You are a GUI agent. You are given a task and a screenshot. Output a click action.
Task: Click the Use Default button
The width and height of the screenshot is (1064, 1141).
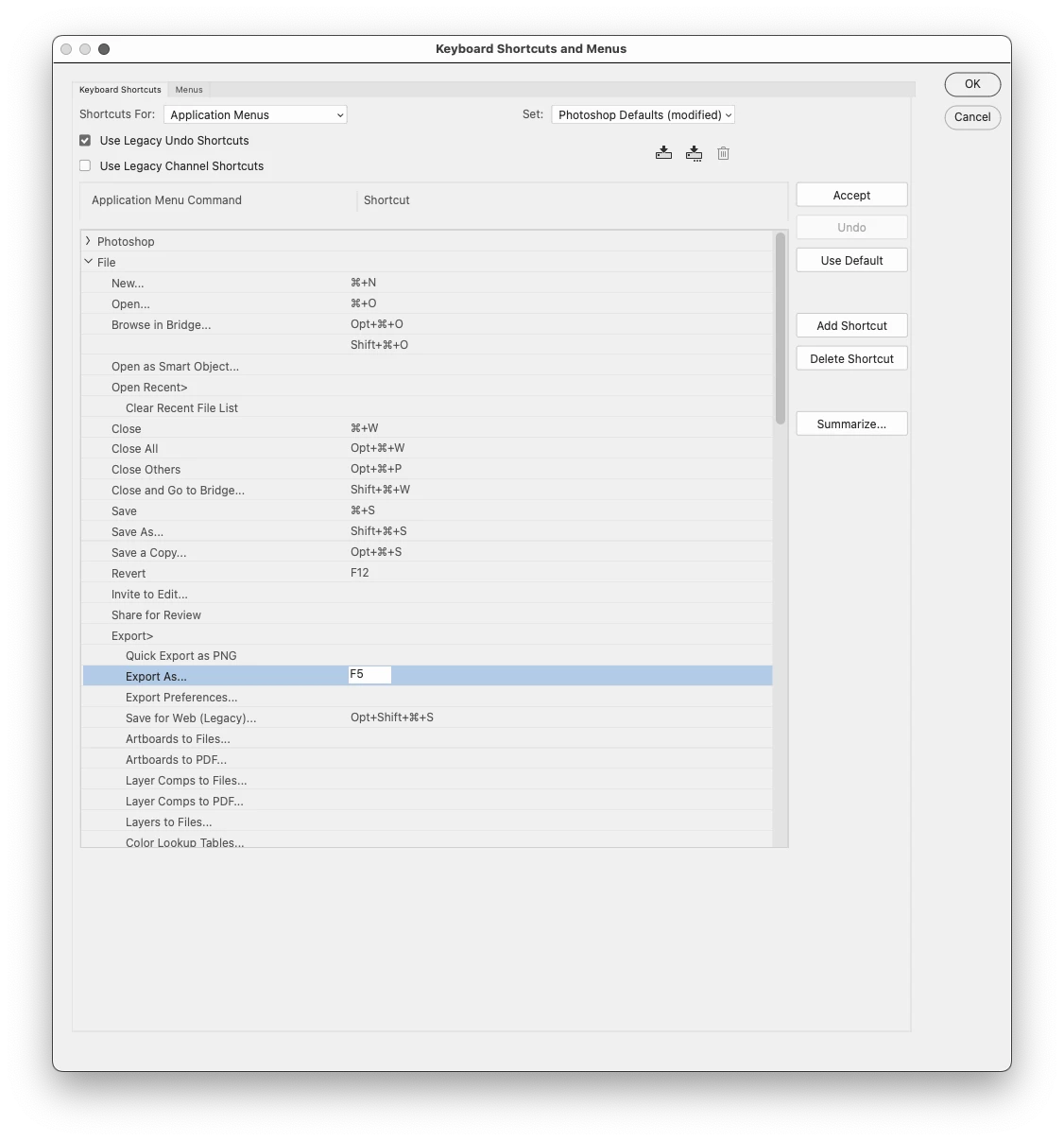(851, 260)
